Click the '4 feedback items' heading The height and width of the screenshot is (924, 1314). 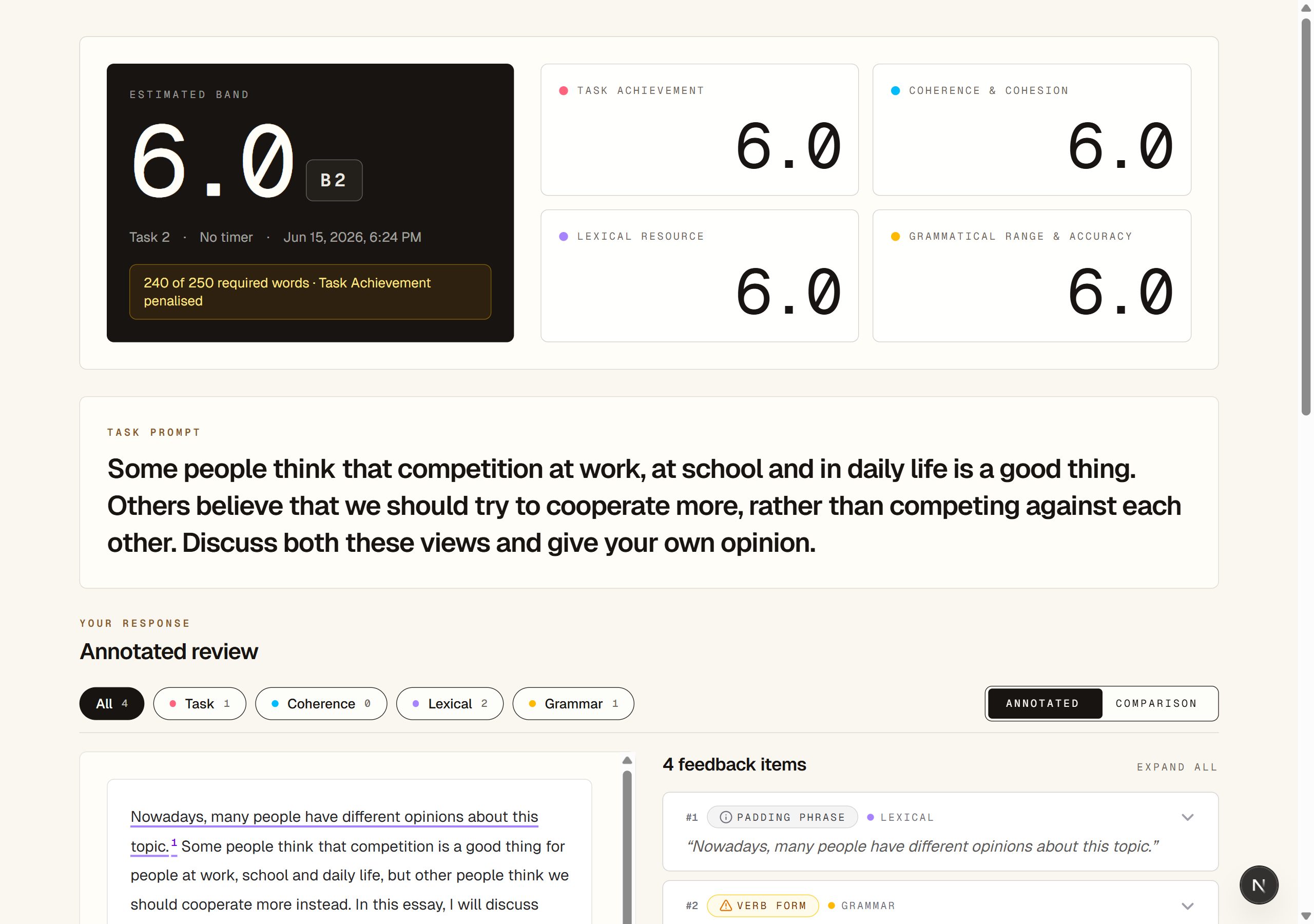pyautogui.click(x=735, y=764)
